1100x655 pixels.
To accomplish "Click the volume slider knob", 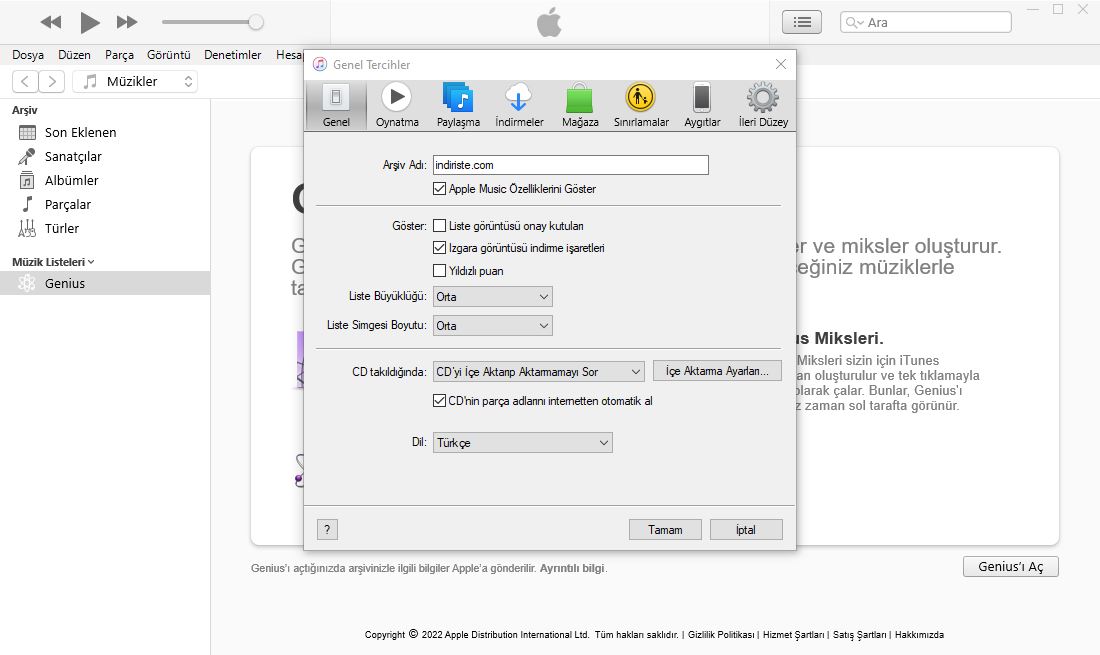I will pos(256,22).
